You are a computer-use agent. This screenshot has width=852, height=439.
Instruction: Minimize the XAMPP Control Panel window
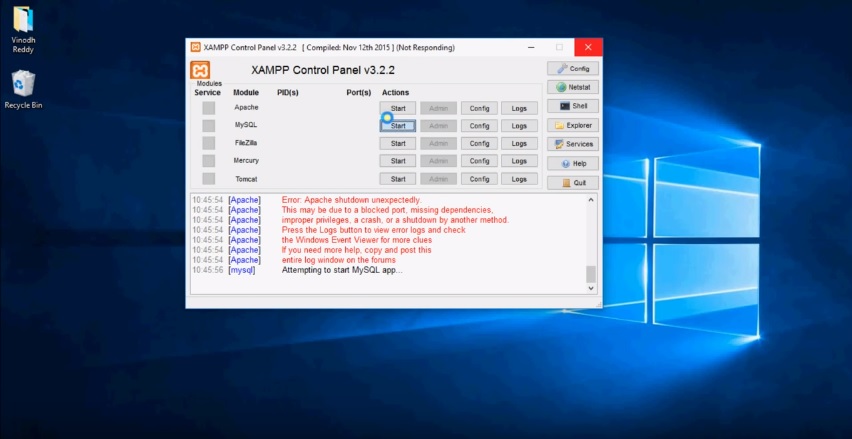530,47
